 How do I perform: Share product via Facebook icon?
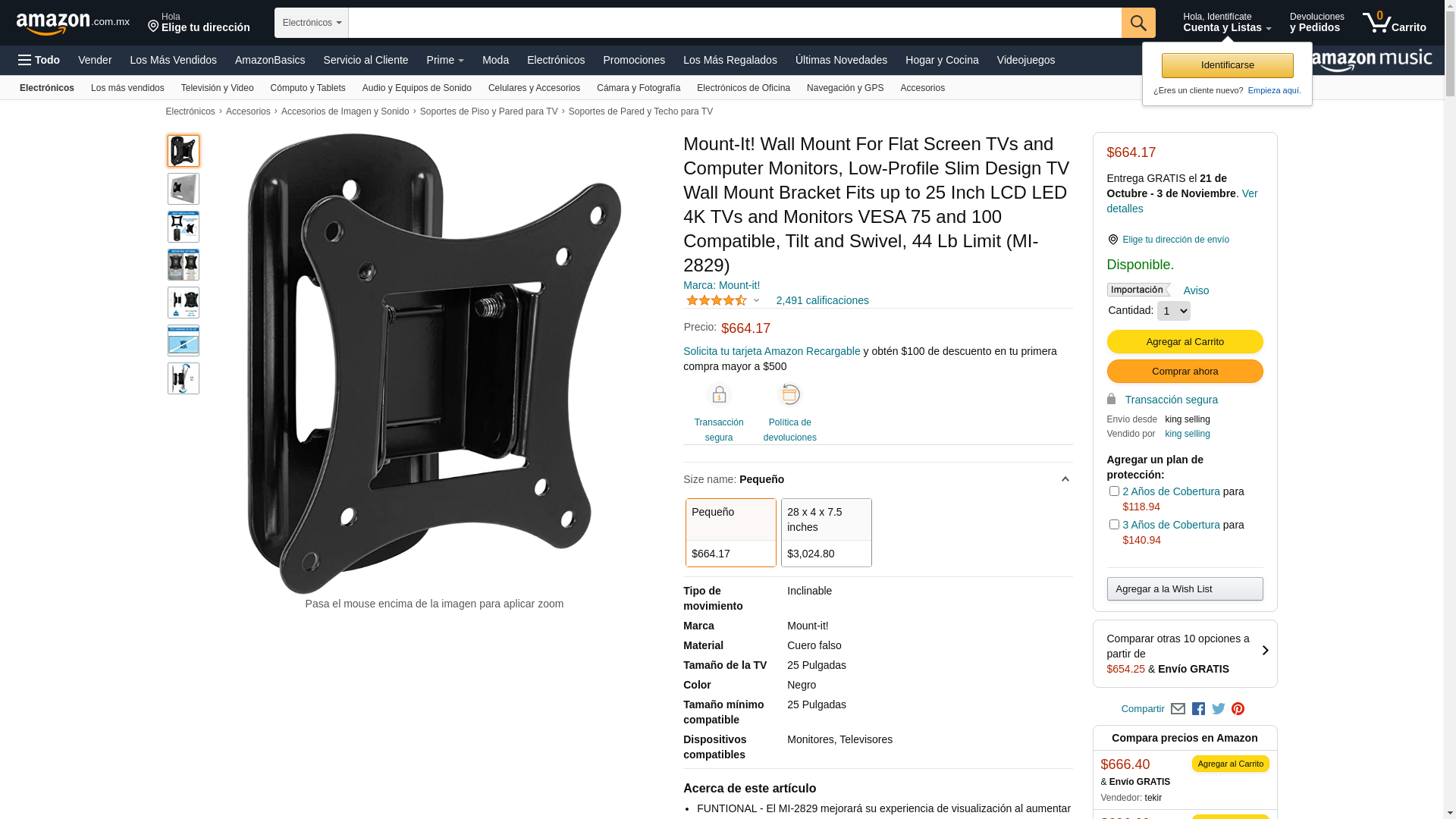click(x=1198, y=709)
